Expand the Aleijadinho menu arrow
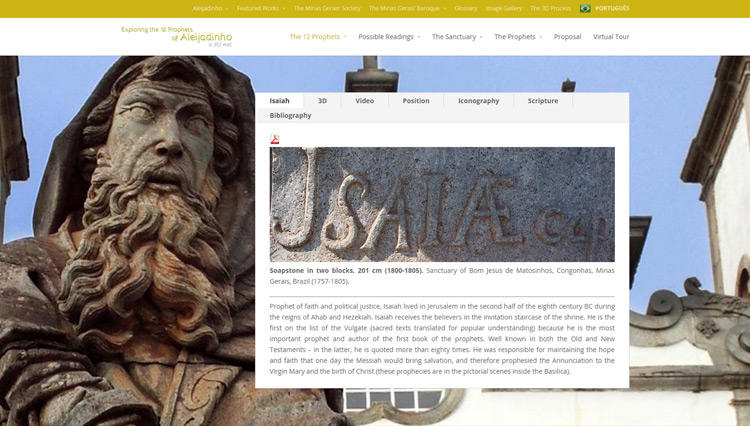The image size is (750, 426). (x=227, y=9)
